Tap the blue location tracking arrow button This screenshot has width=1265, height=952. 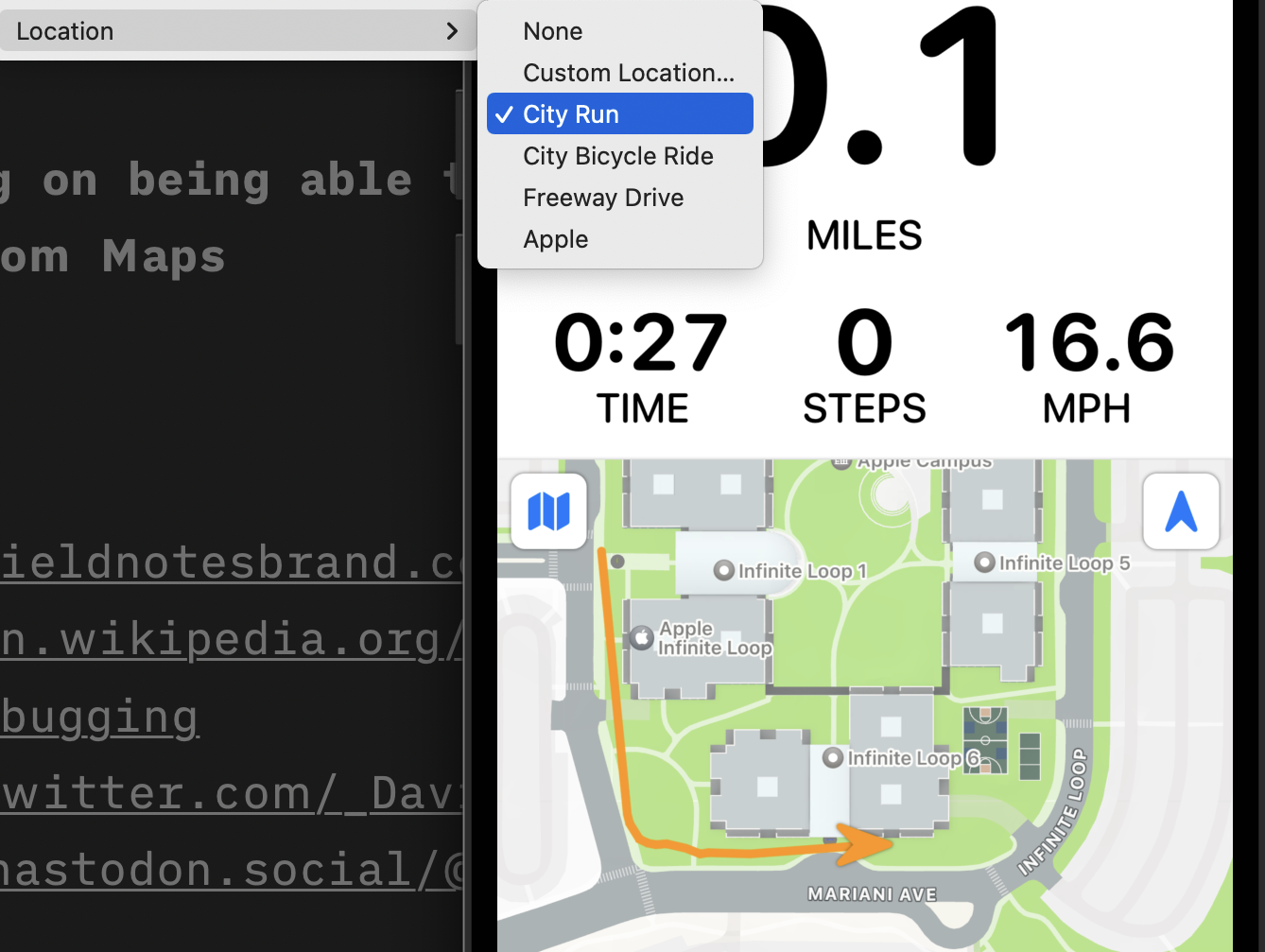coord(1181,511)
